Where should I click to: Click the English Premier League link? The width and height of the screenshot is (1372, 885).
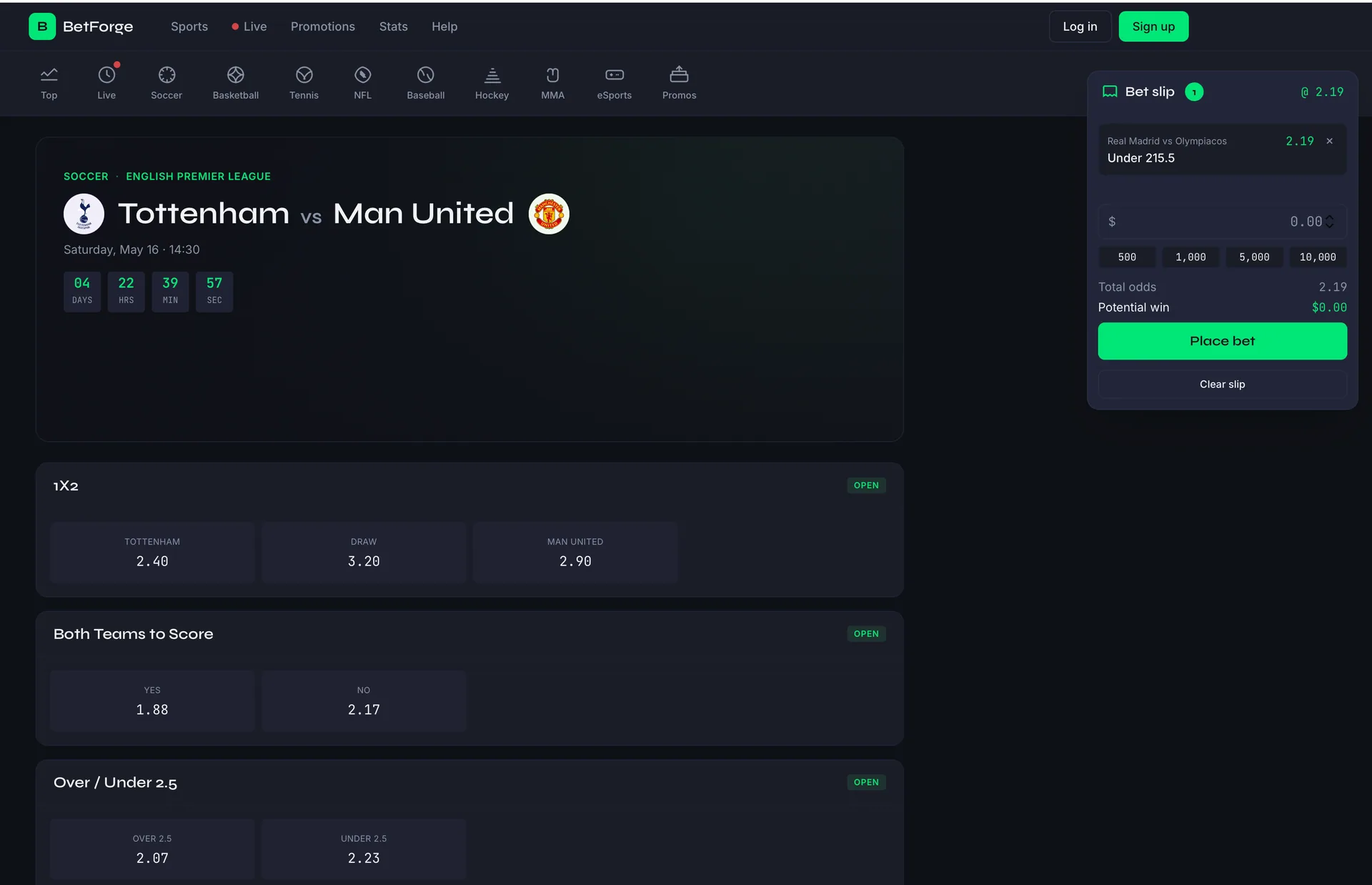coord(199,177)
